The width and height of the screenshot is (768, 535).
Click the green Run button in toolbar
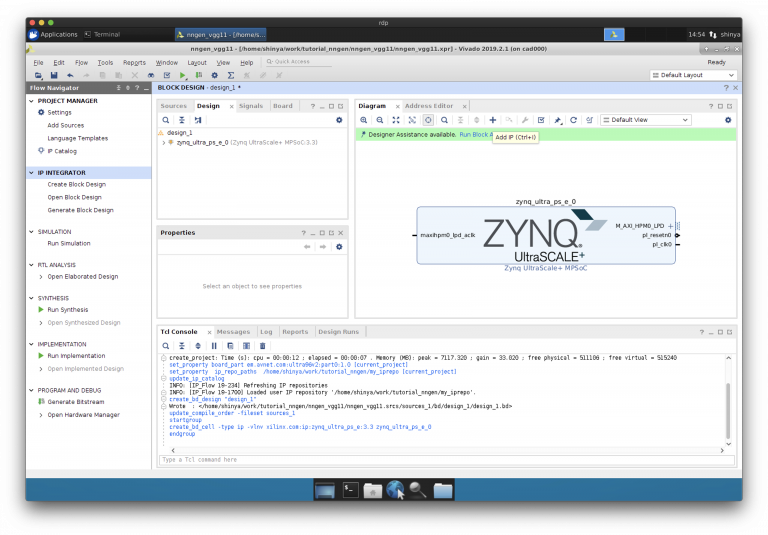click(x=183, y=75)
